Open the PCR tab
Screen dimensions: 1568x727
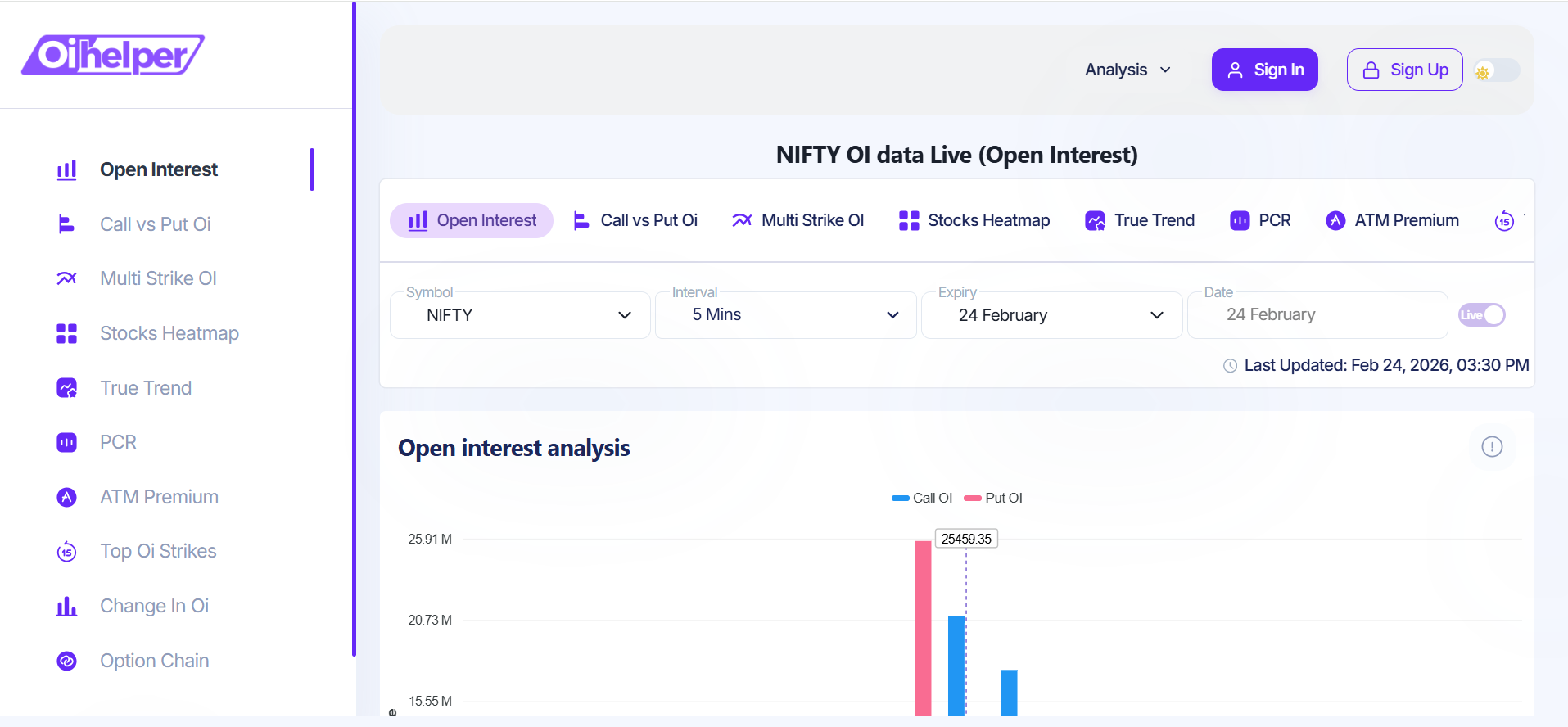[x=1260, y=221]
